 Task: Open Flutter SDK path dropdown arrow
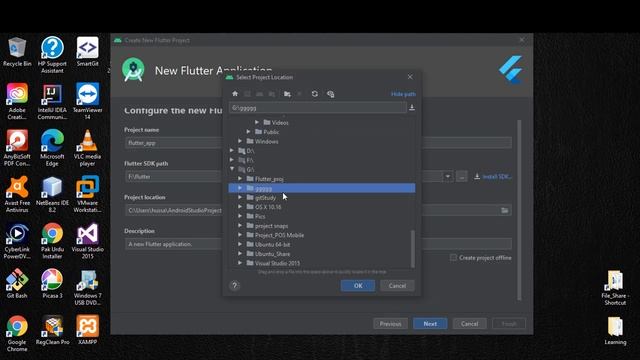[448, 177]
